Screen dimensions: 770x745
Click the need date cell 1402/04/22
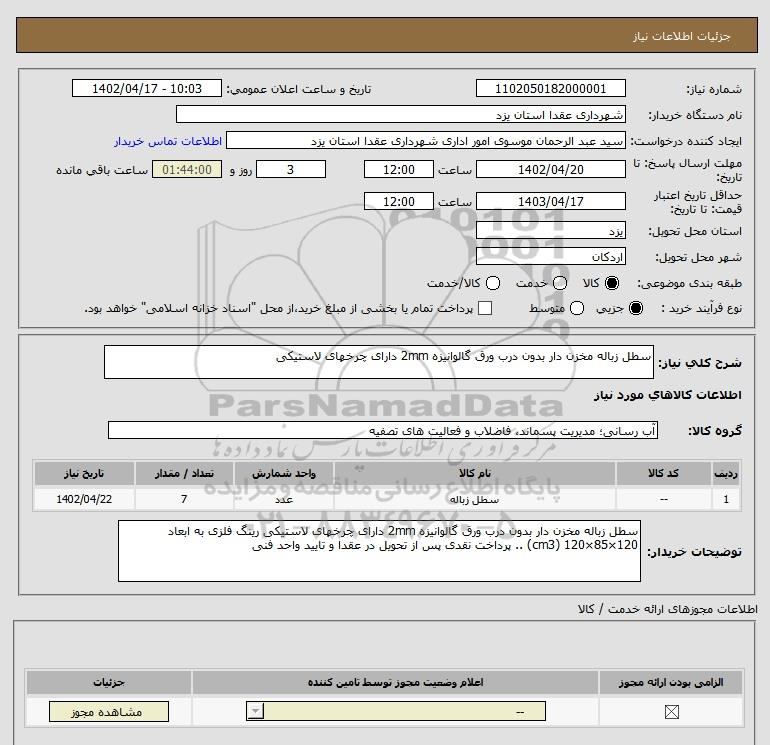[x=84, y=499]
